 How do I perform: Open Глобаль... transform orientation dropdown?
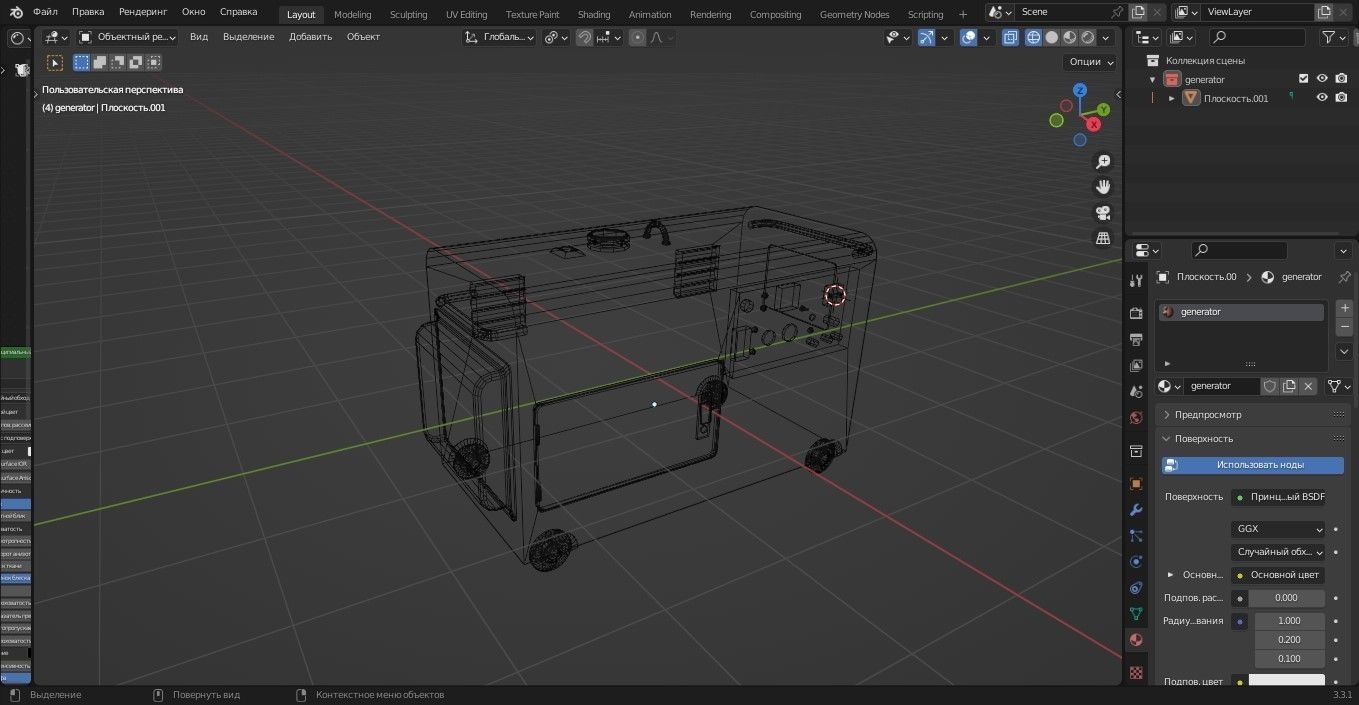coord(500,37)
